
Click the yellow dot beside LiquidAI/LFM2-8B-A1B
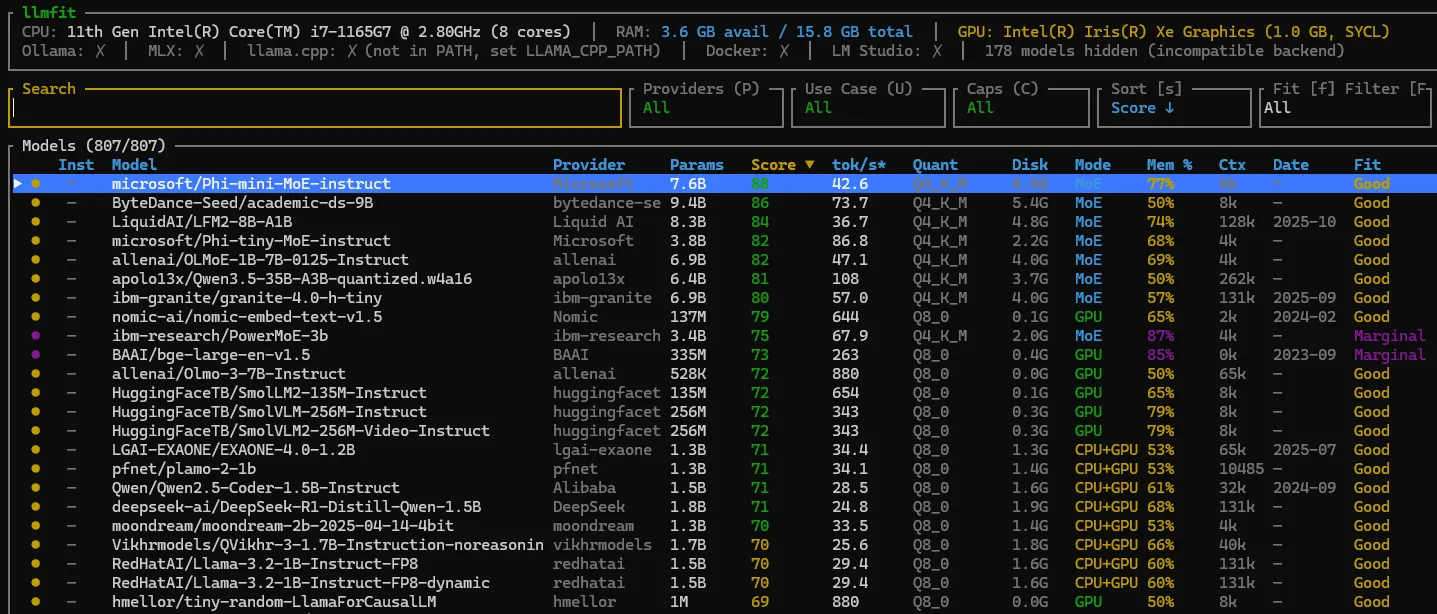35,222
